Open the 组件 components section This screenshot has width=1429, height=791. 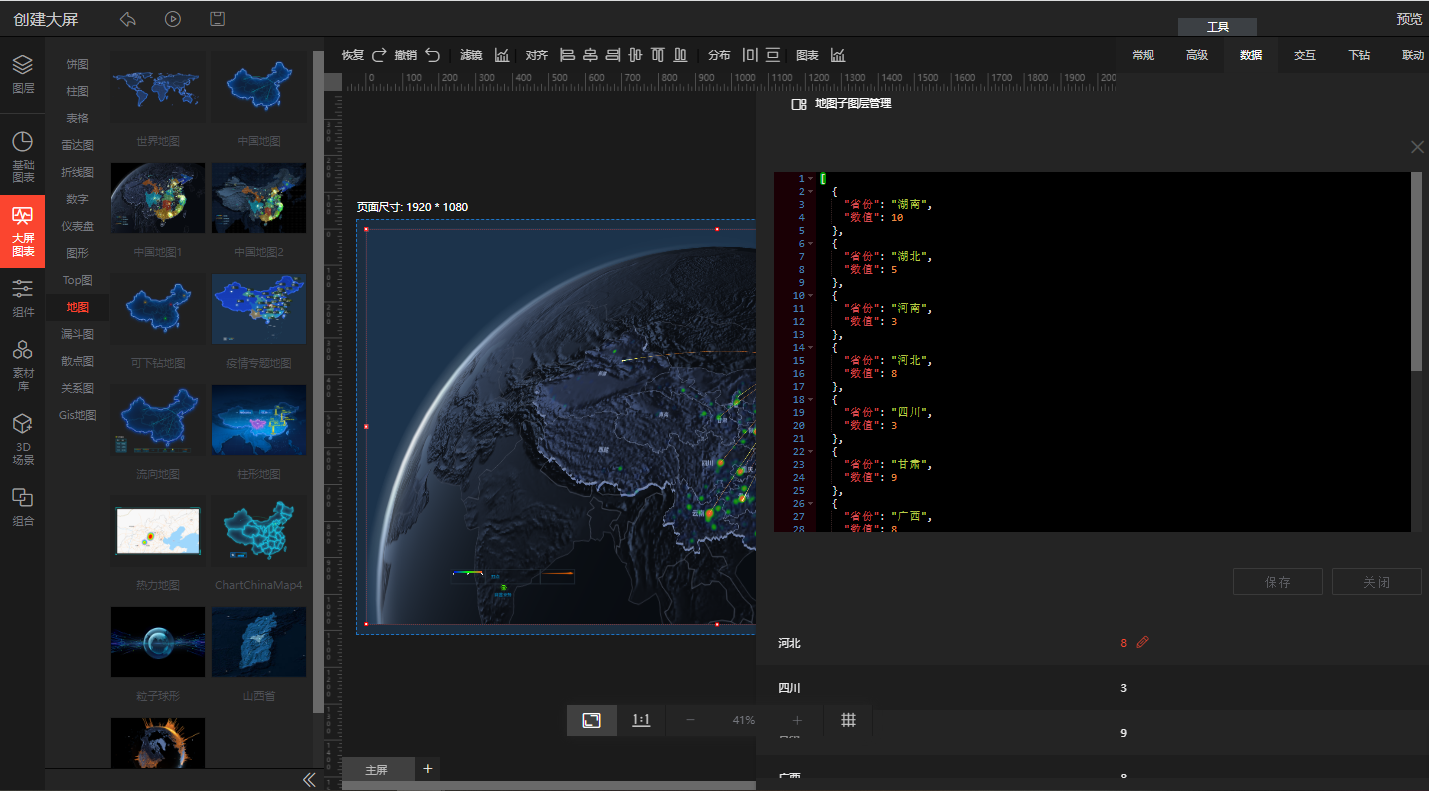click(x=22, y=298)
